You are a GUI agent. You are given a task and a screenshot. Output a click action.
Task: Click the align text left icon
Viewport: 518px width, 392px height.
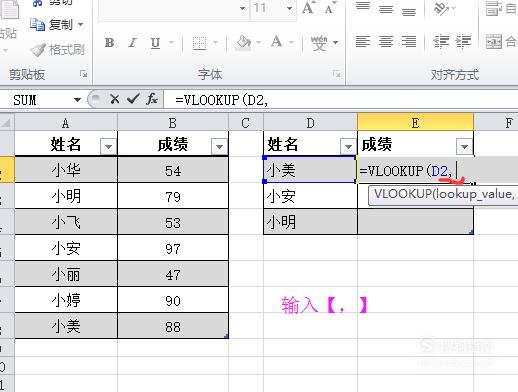363,41
